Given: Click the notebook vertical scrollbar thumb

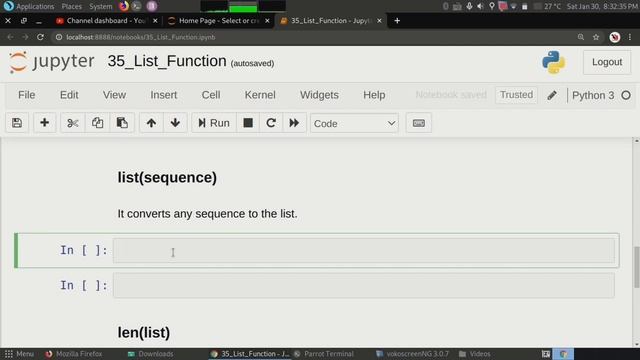Looking at the screenshot, I should click(636, 267).
